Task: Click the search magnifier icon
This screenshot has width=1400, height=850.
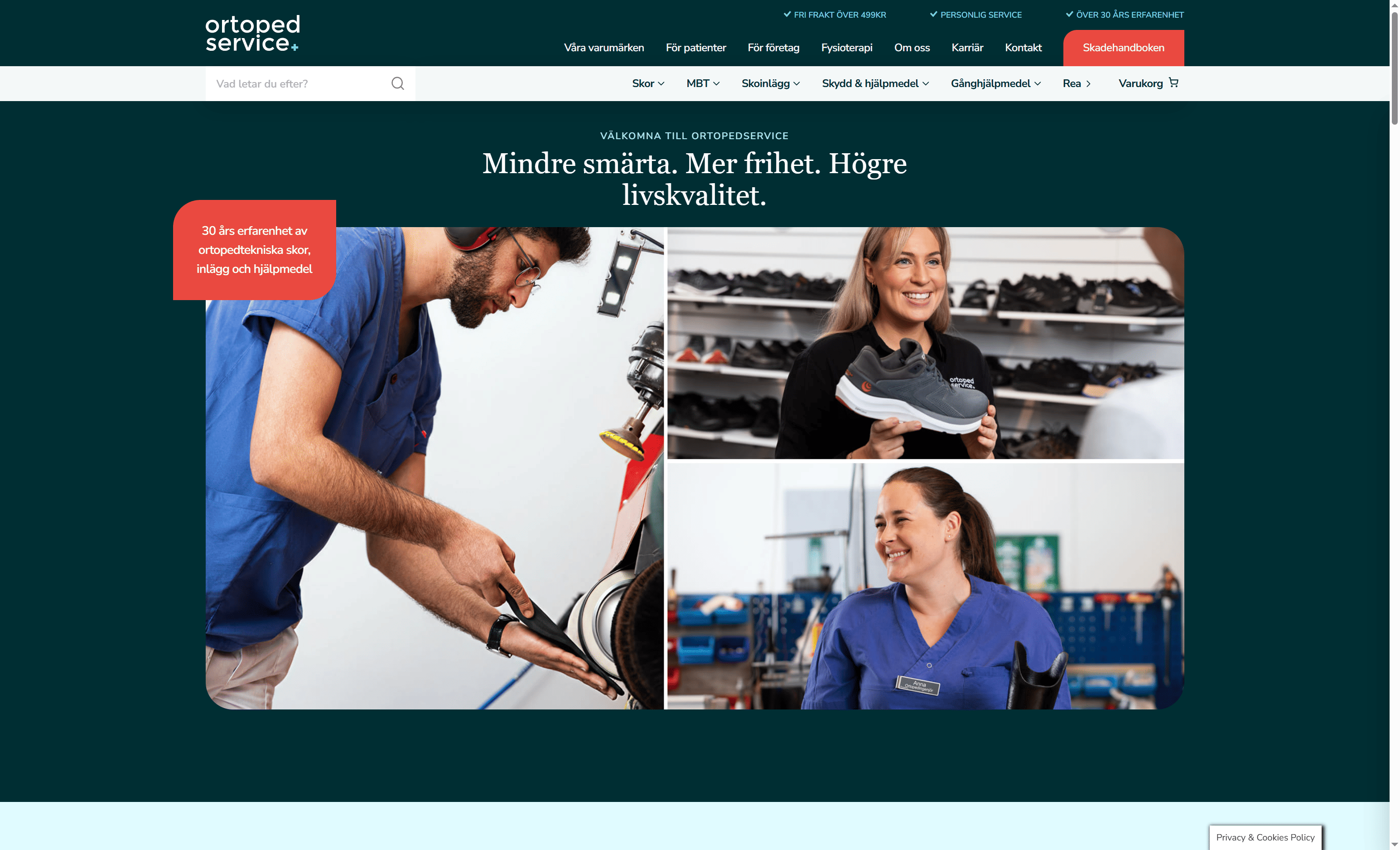Action: pyautogui.click(x=398, y=83)
